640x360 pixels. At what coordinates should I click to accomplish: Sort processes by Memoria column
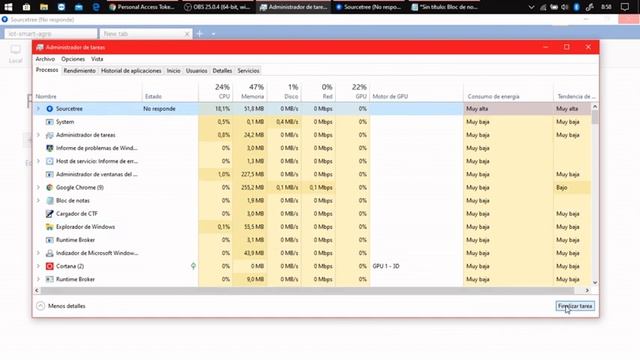250,91
